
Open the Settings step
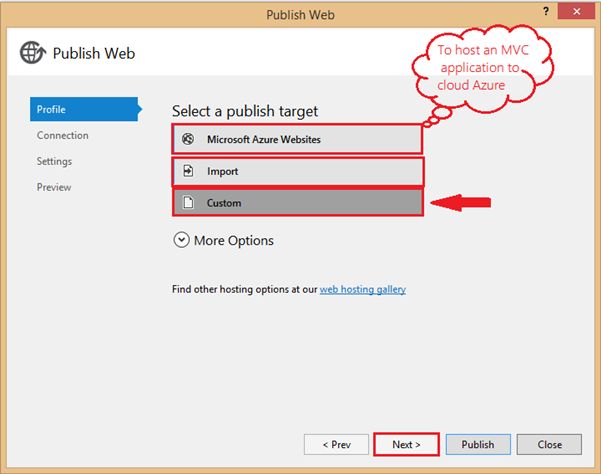[x=54, y=161]
